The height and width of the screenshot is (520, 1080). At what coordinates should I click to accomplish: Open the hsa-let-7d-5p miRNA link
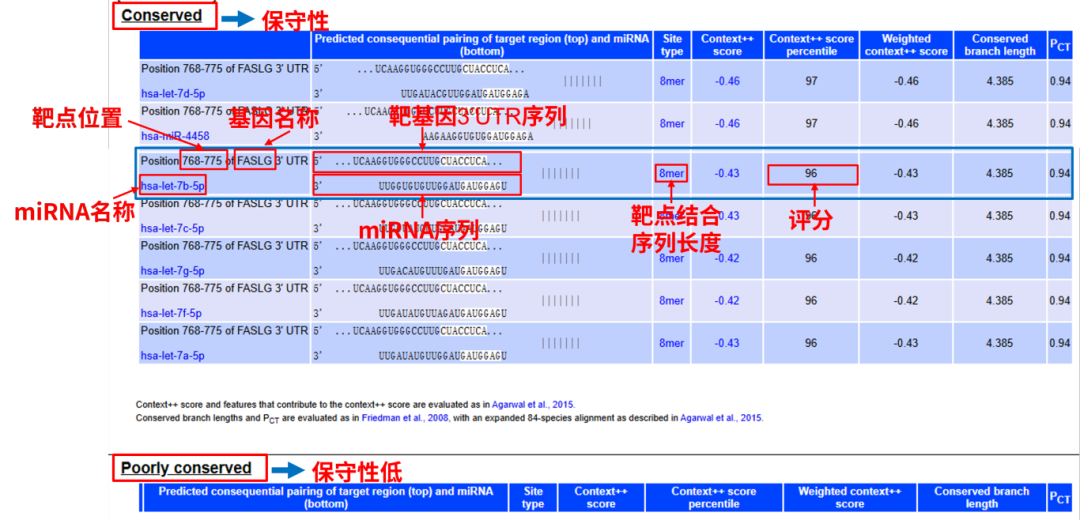click(x=172, y=93)
